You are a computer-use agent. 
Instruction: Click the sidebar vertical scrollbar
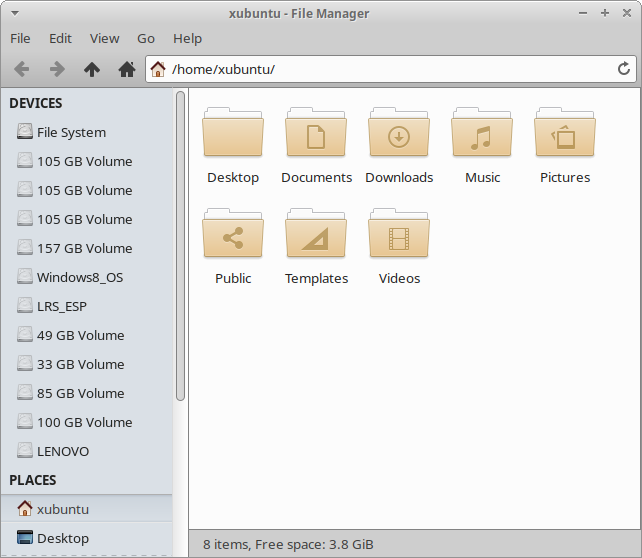point(181,245)
